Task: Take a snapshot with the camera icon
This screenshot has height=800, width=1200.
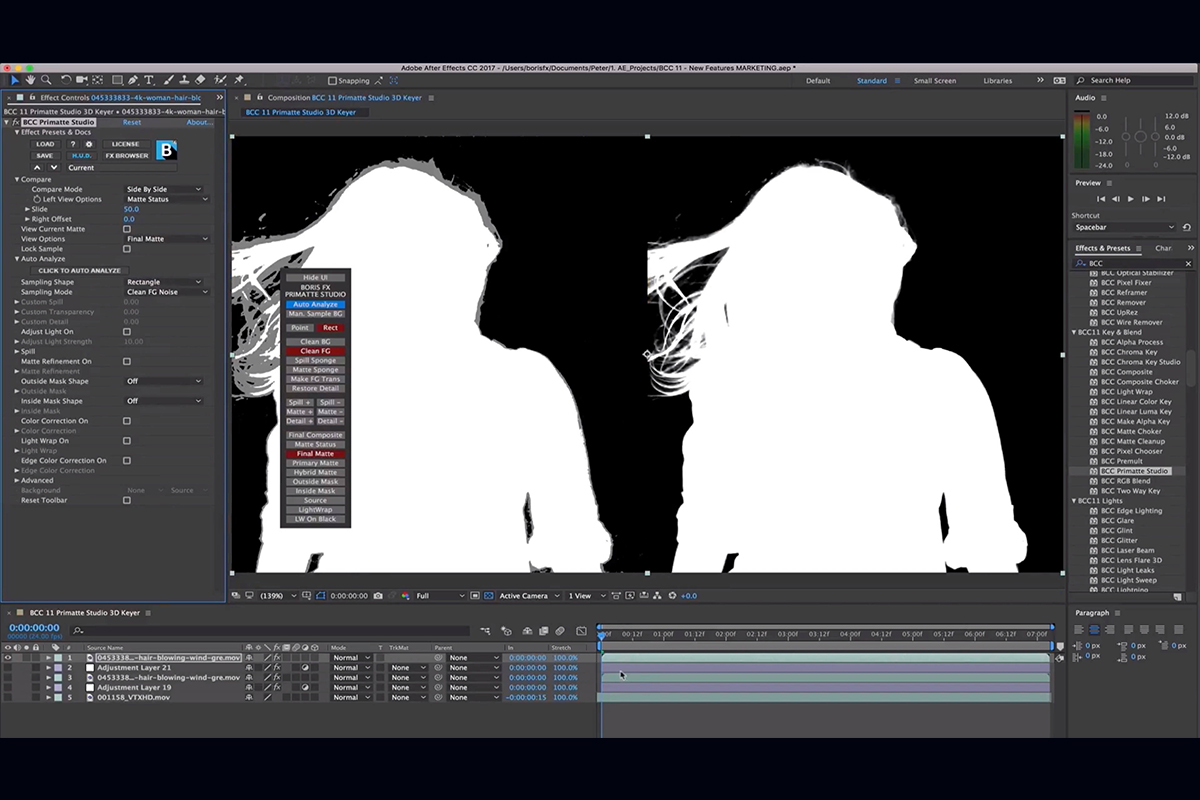Action: click(377, 596)
